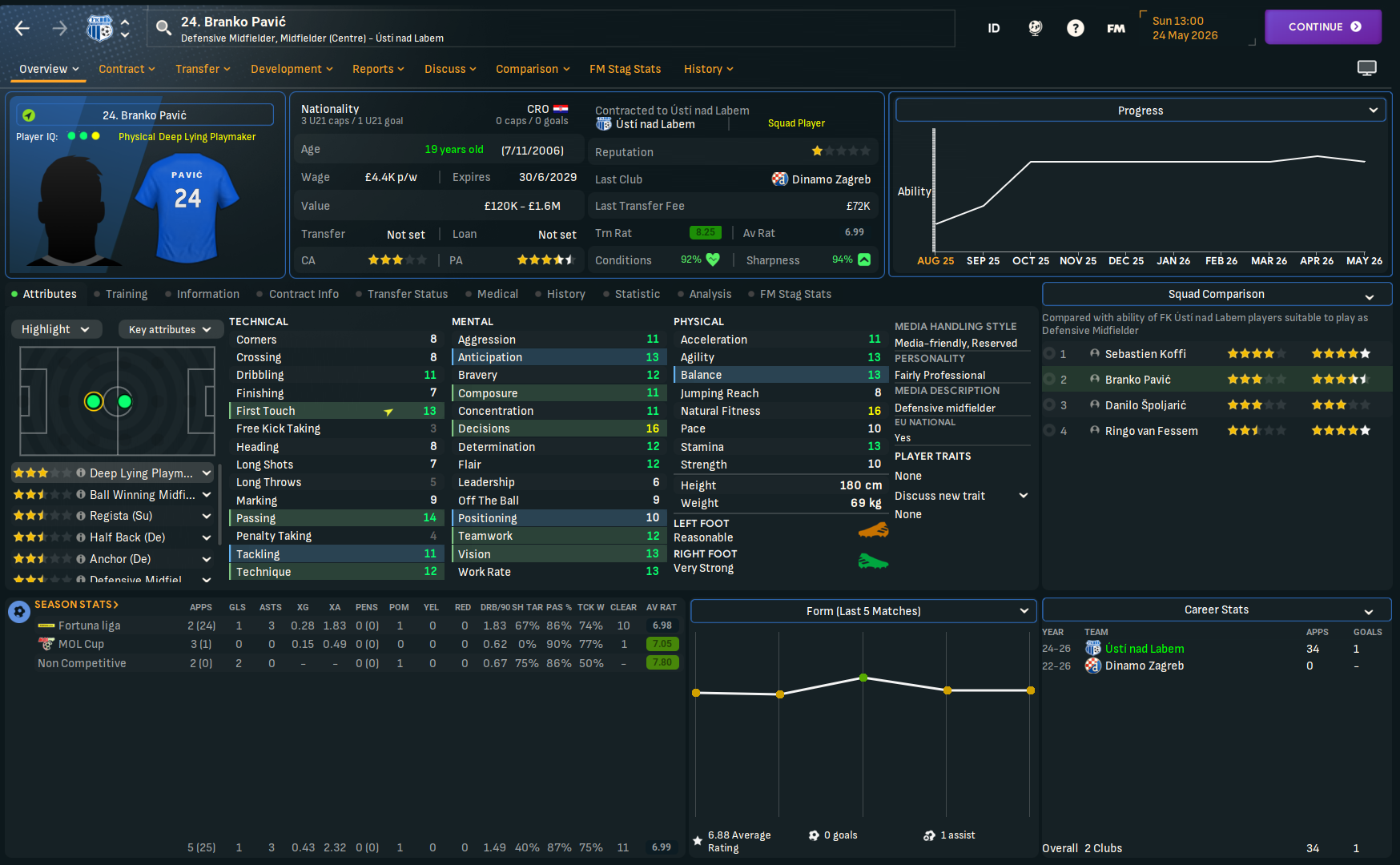1400x865 pixels.
Task: Open Ringo van Fessem's profile link
Action: coord(1152,431)
